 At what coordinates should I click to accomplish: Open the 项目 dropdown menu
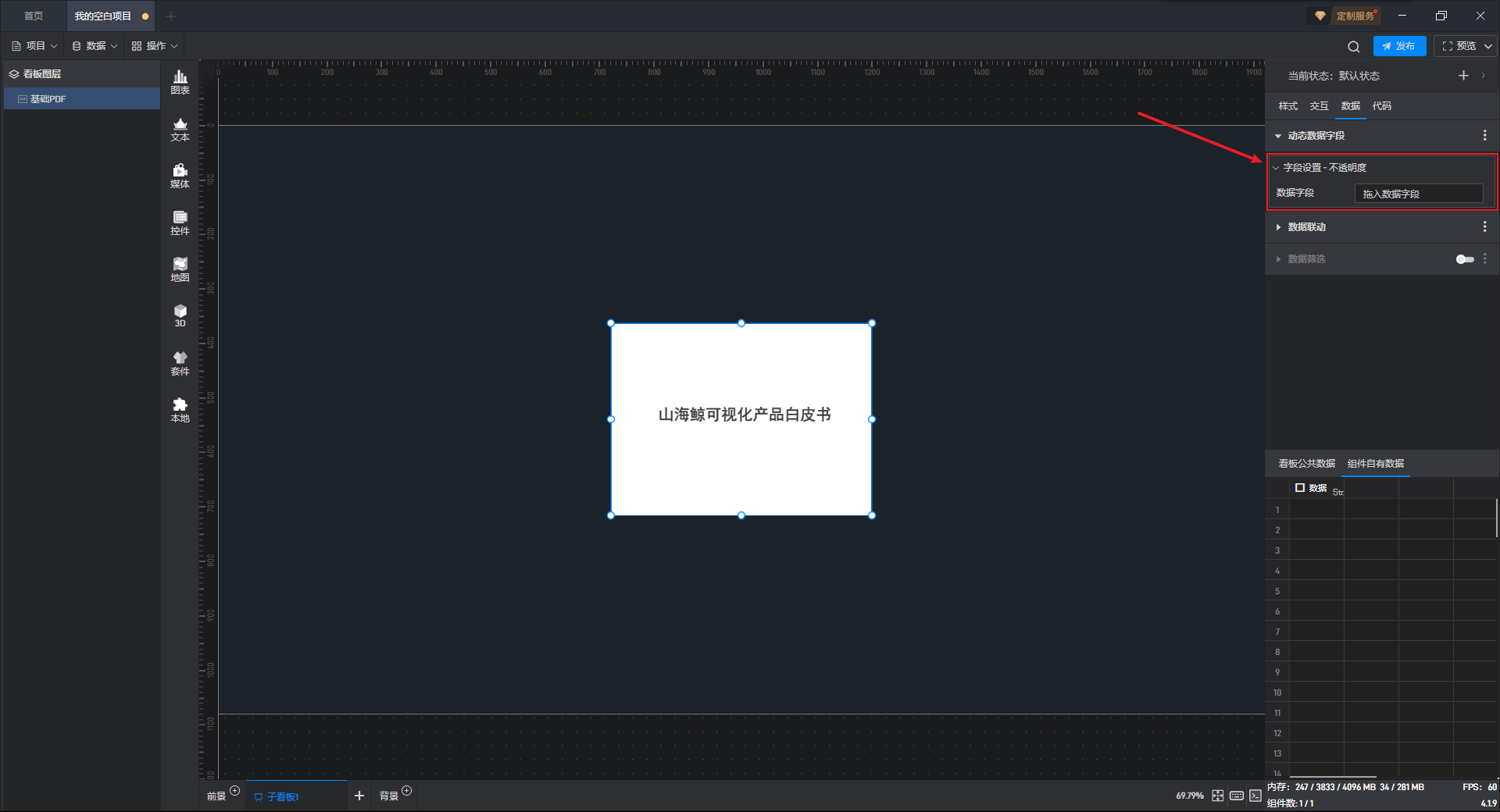click(x=34, y=46)
